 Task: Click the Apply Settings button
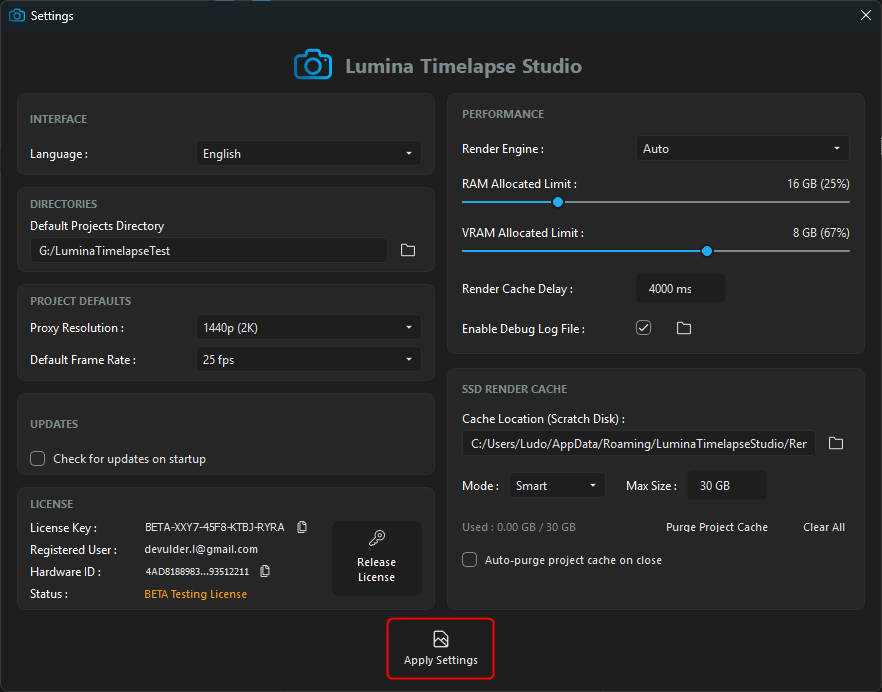point(440,649)
